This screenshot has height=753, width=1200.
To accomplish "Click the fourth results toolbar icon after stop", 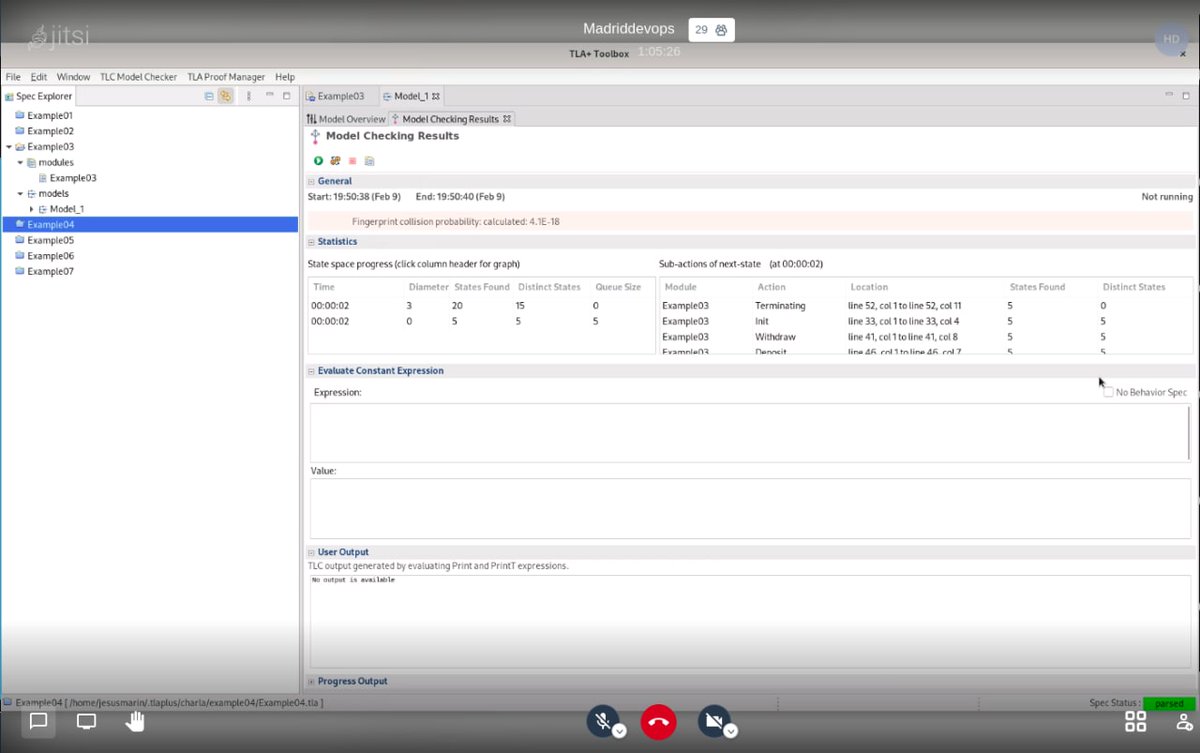I will pos(369,161).
